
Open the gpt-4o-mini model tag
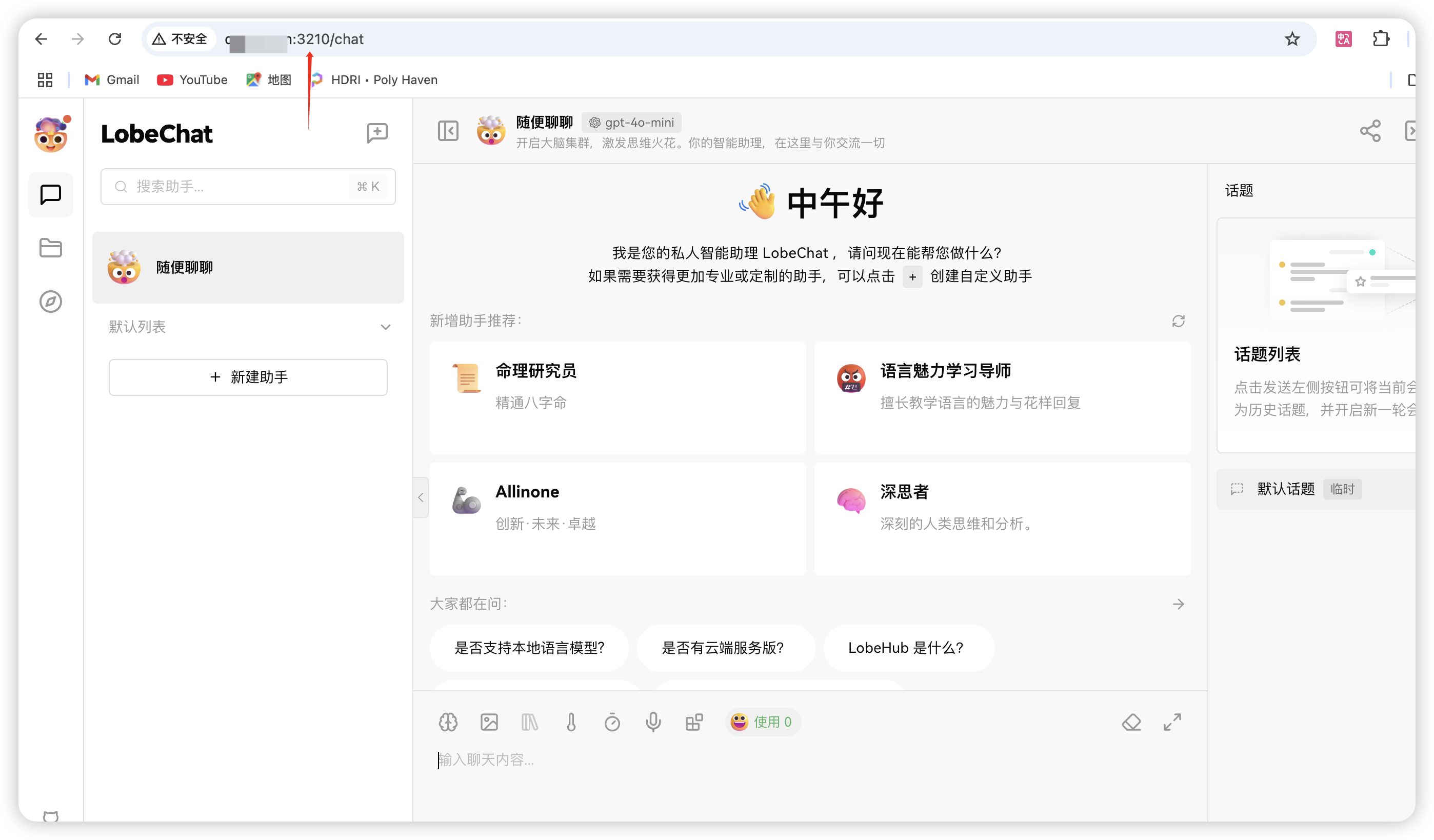pos(631,123)
